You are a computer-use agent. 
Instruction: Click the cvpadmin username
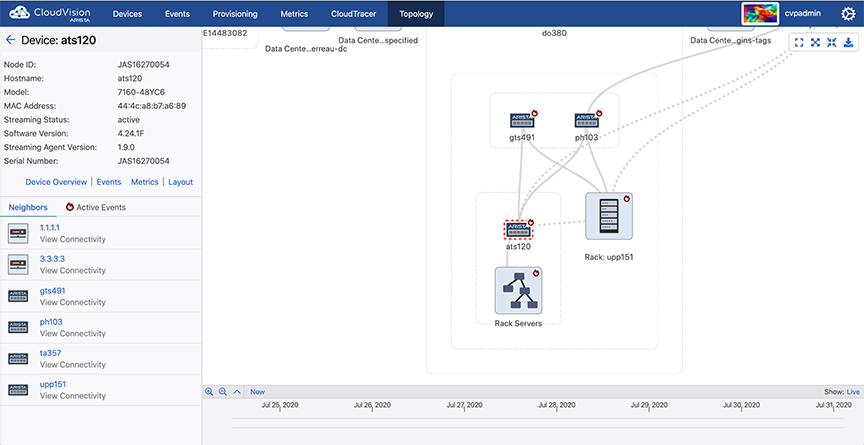(803, 14)
